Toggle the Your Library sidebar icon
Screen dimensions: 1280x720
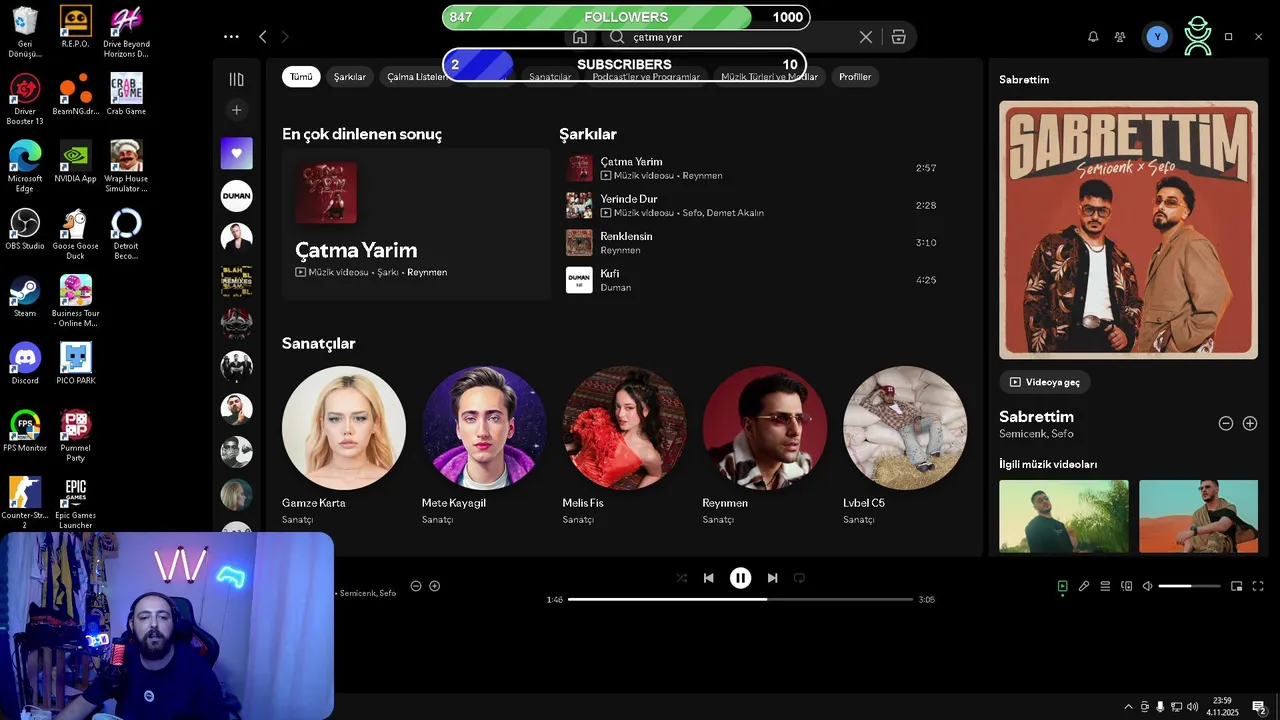click(x=237, y=79)
